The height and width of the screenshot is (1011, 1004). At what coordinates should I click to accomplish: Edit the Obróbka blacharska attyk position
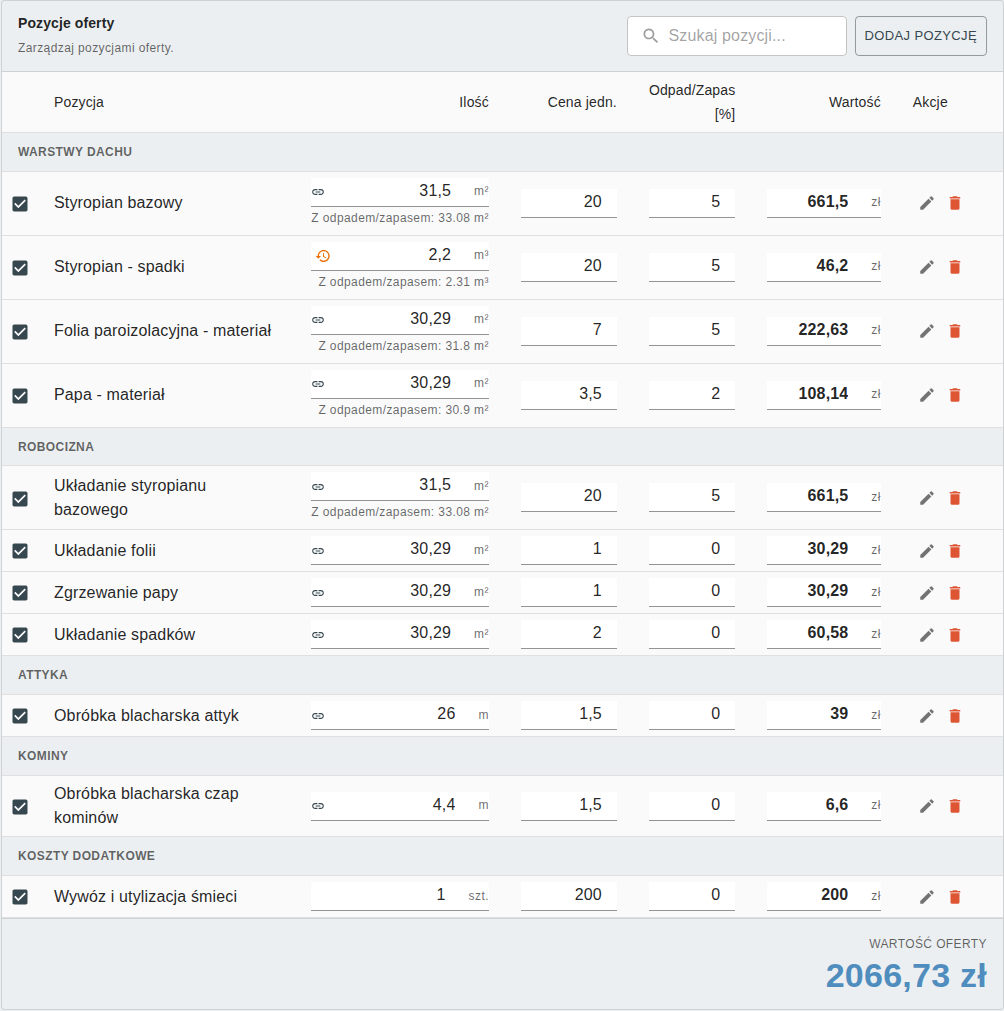pyautogui.click(x=927, y=716)
